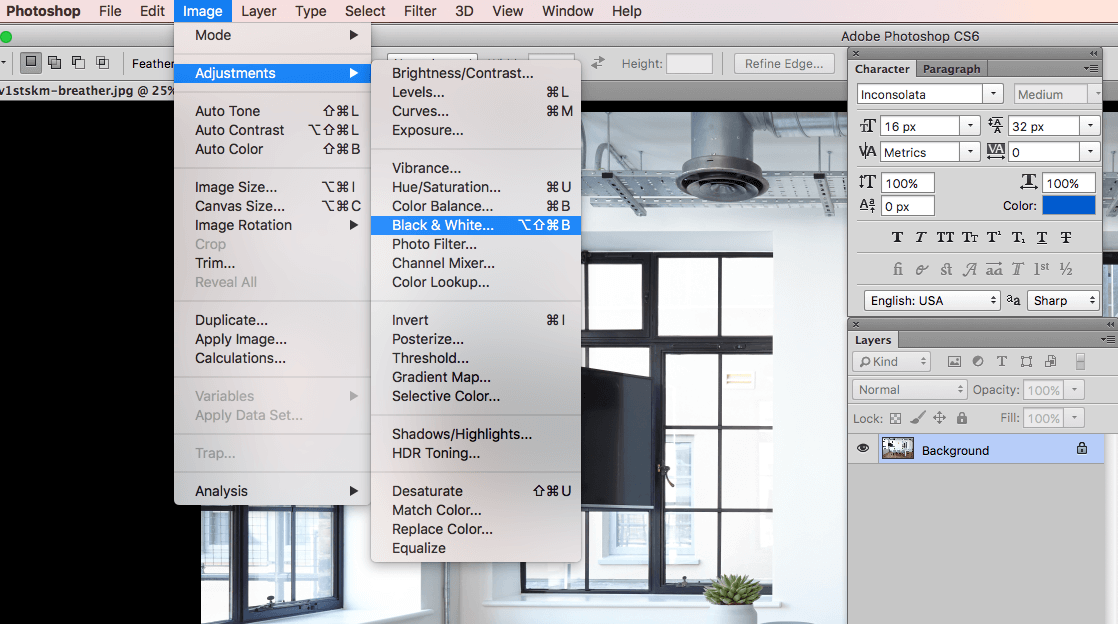
Task: Enable stylistic alternates aa icon
Action: (x=994, y=269)
